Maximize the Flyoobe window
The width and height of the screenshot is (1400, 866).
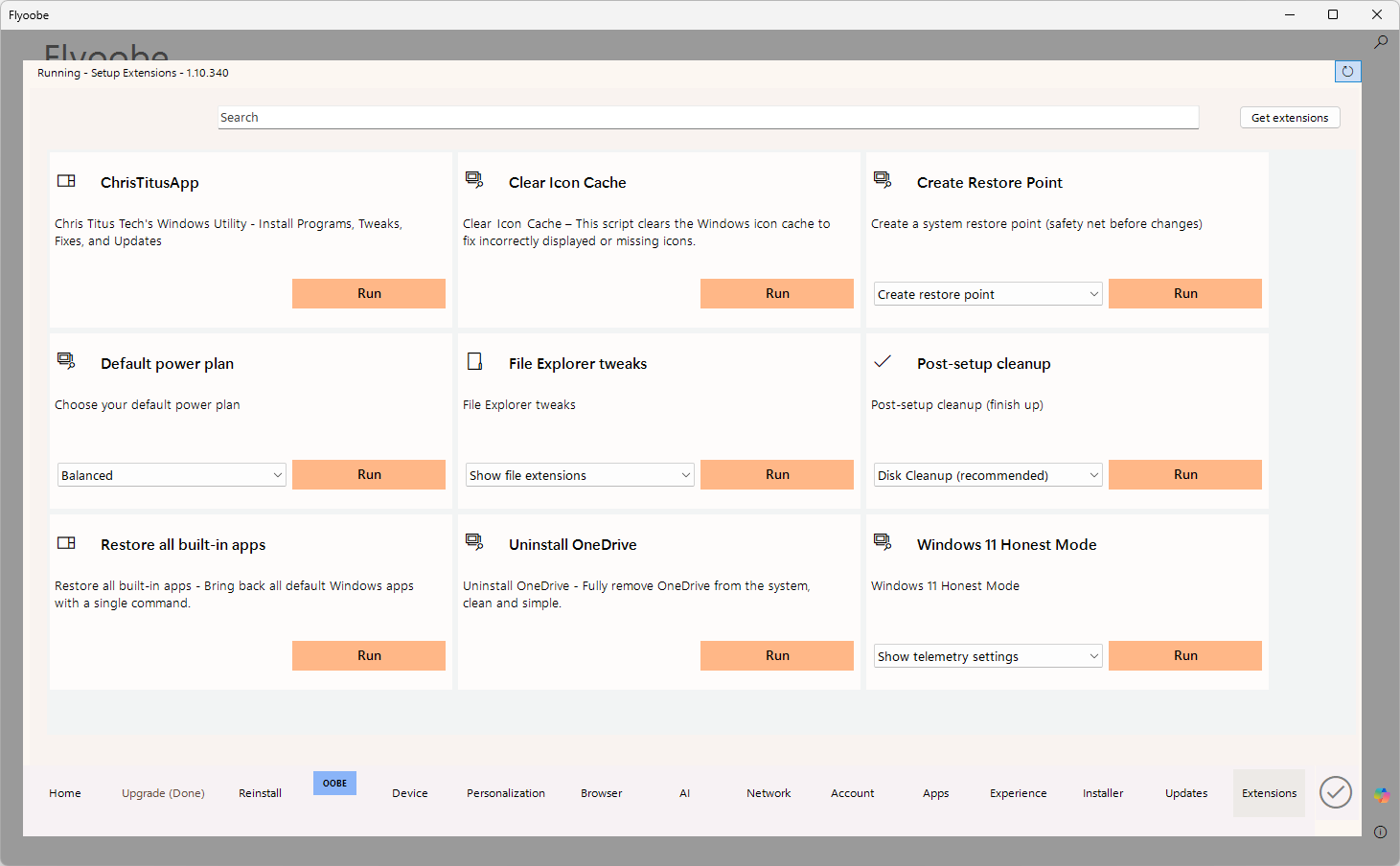tap(1333, 14)
